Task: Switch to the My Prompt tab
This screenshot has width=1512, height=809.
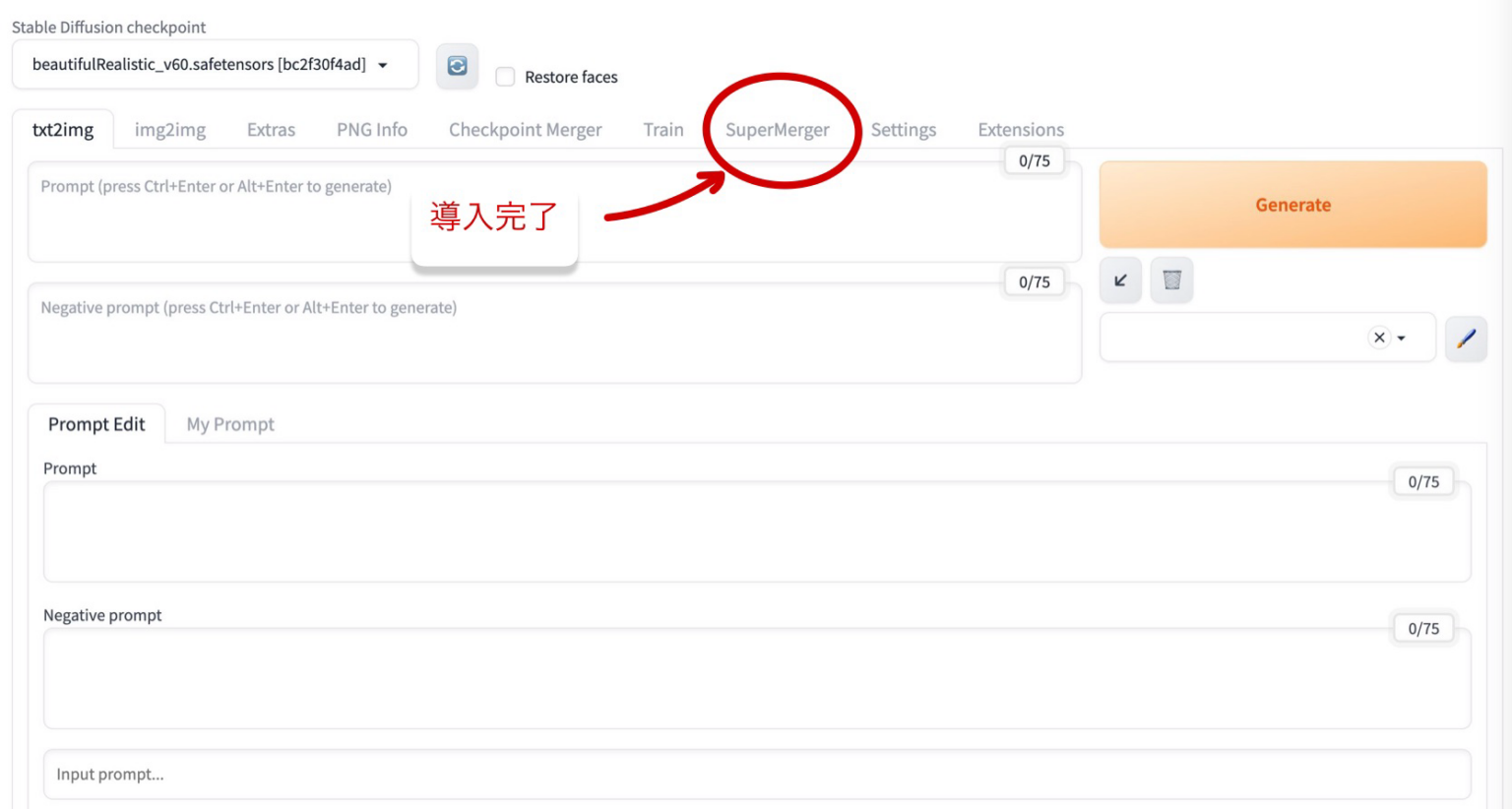Action: click(x=230, y=424)
